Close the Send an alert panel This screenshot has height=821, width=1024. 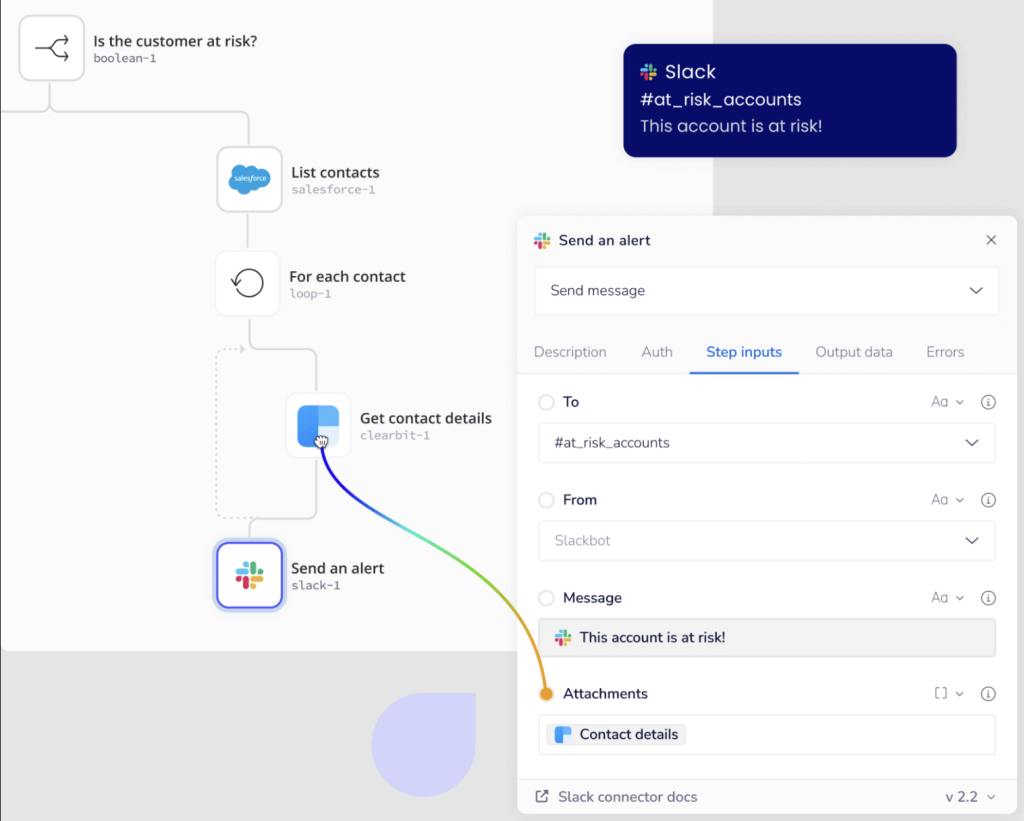coord(991,240)
